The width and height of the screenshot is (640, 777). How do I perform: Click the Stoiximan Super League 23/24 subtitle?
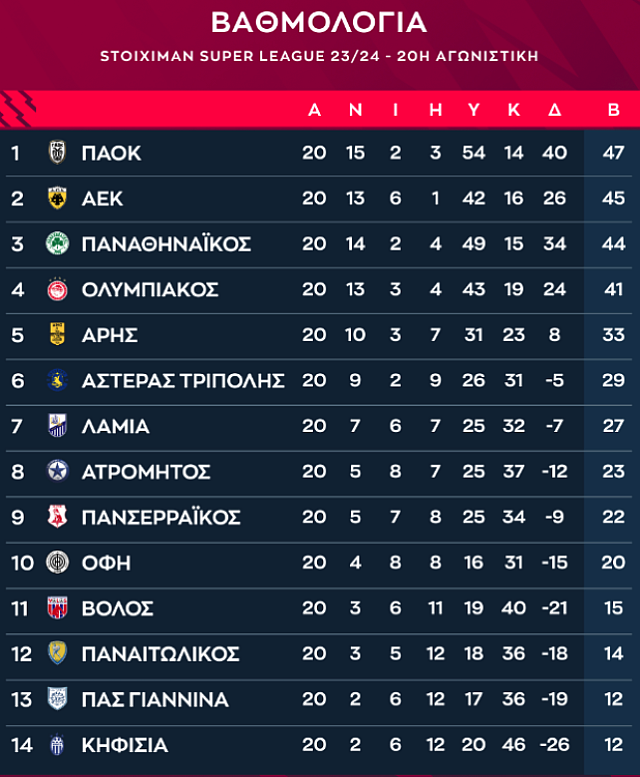coord(319,56)
